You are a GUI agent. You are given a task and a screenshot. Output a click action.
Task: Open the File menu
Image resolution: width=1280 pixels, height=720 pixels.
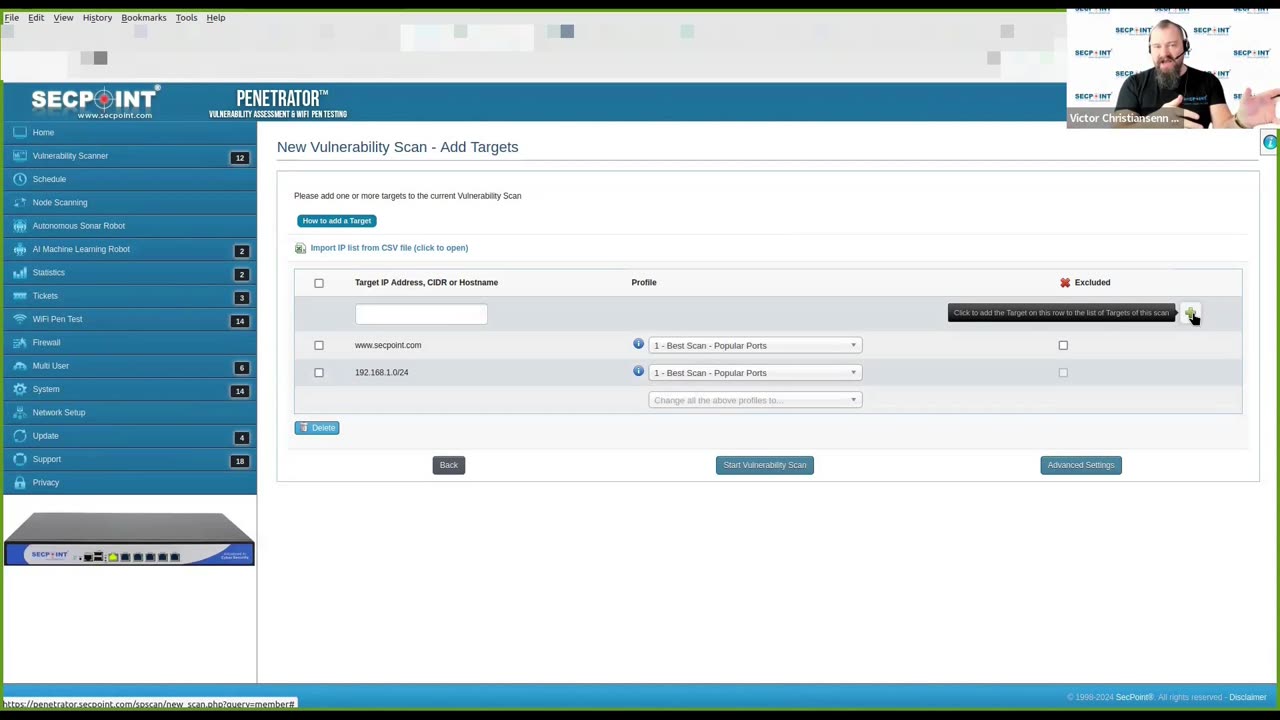tap(11, 17)
